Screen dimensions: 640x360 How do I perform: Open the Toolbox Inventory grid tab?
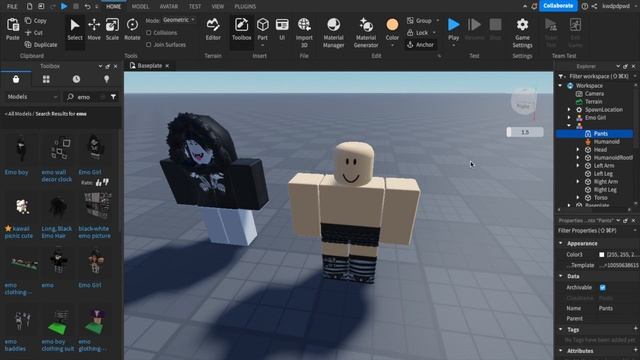click(x=46, y=79)
